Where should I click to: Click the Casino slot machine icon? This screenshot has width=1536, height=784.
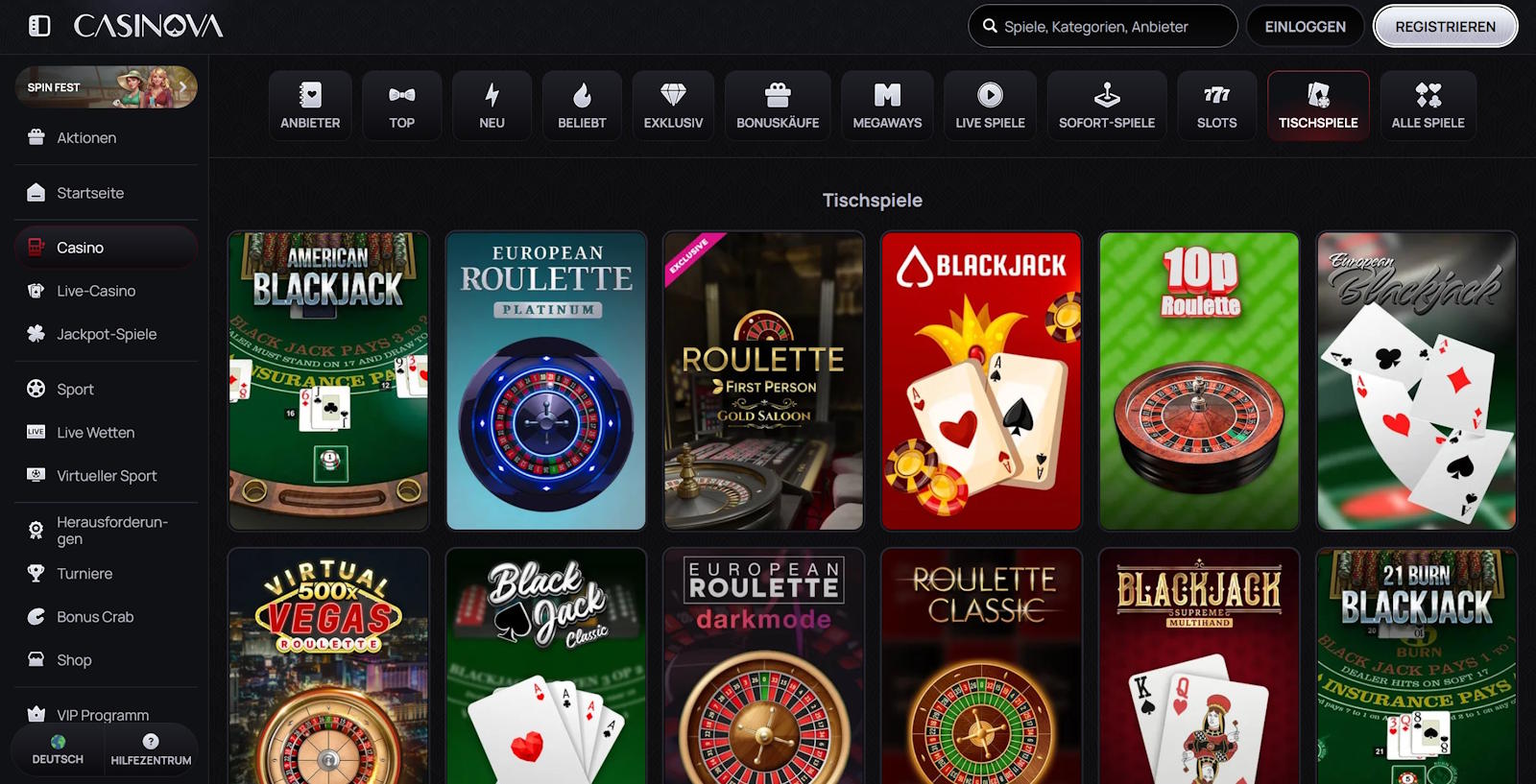coord(36,248)
